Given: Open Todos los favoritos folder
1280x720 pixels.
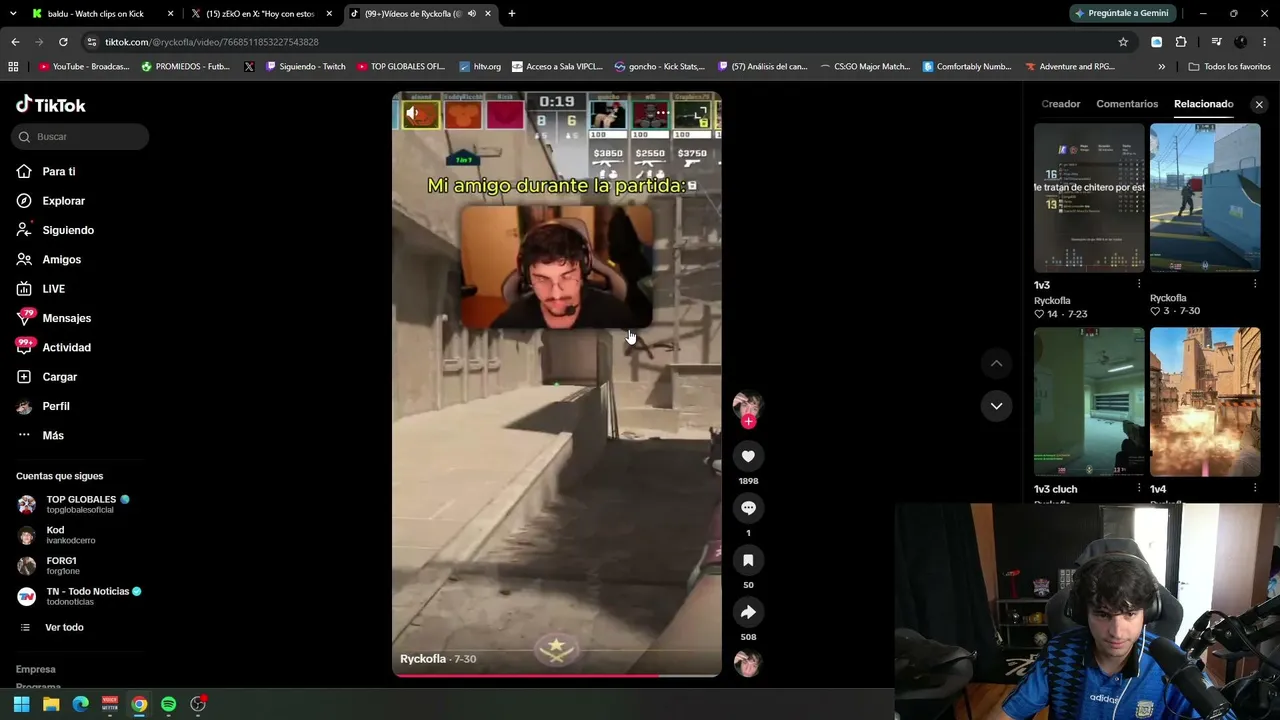Looking at the screenshot, I should 1230,67.
